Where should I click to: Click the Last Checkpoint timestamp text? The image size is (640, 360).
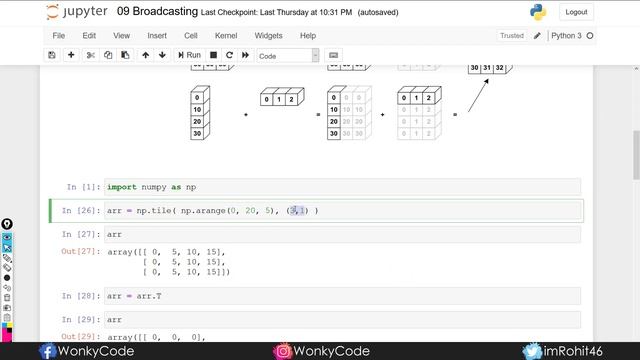(x=276, y=12)
